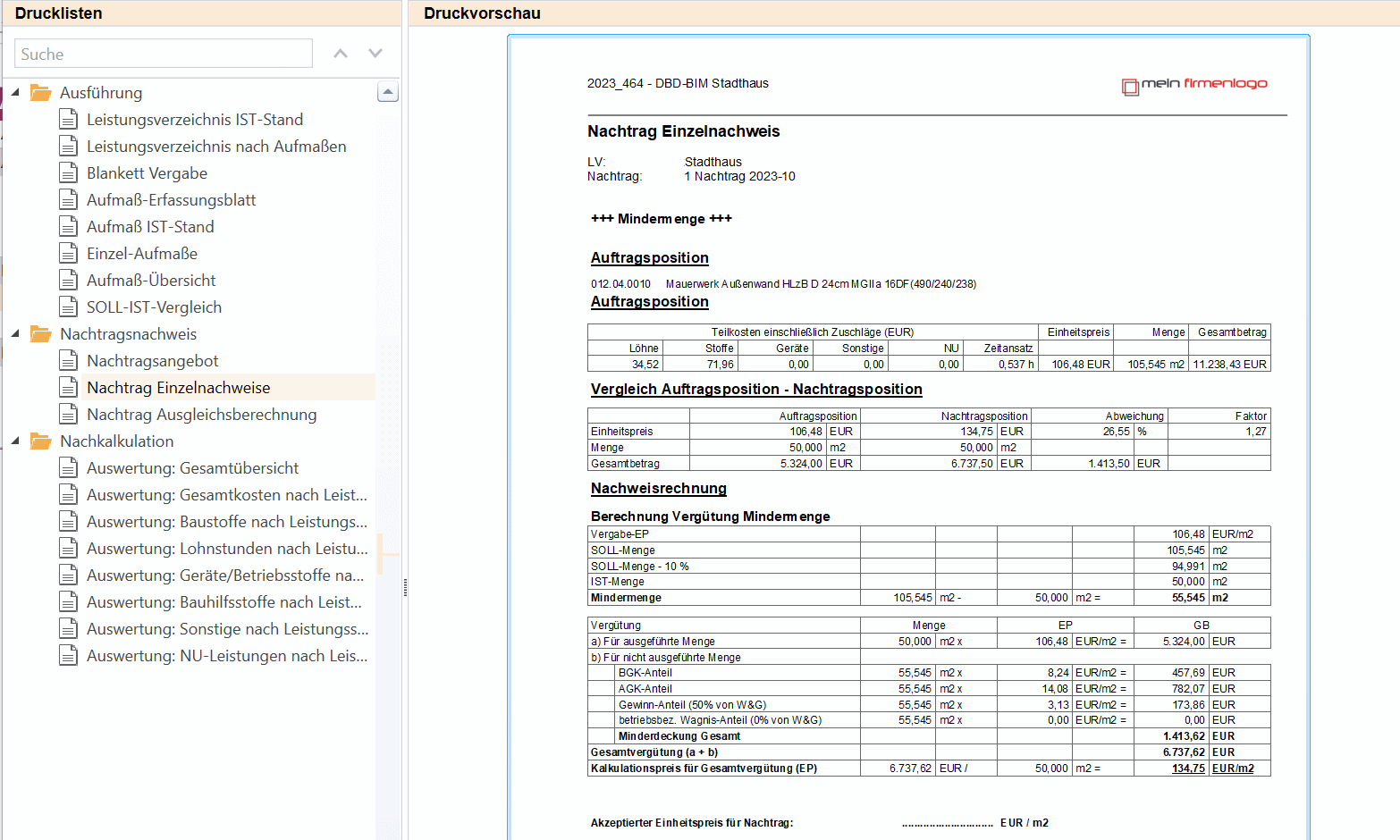The width and height of the screenshot is (1400, 840).
Task: Click document icon beside Auswertung: Gesamtkosten
Action: (x=68, y=494)
